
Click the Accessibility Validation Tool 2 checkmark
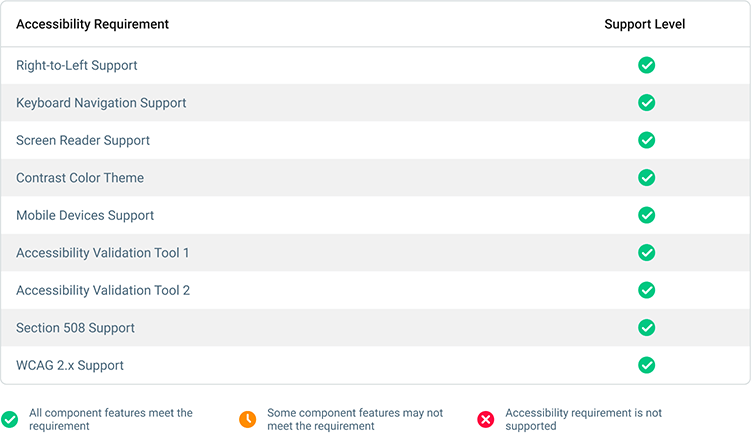click(646, 290)
